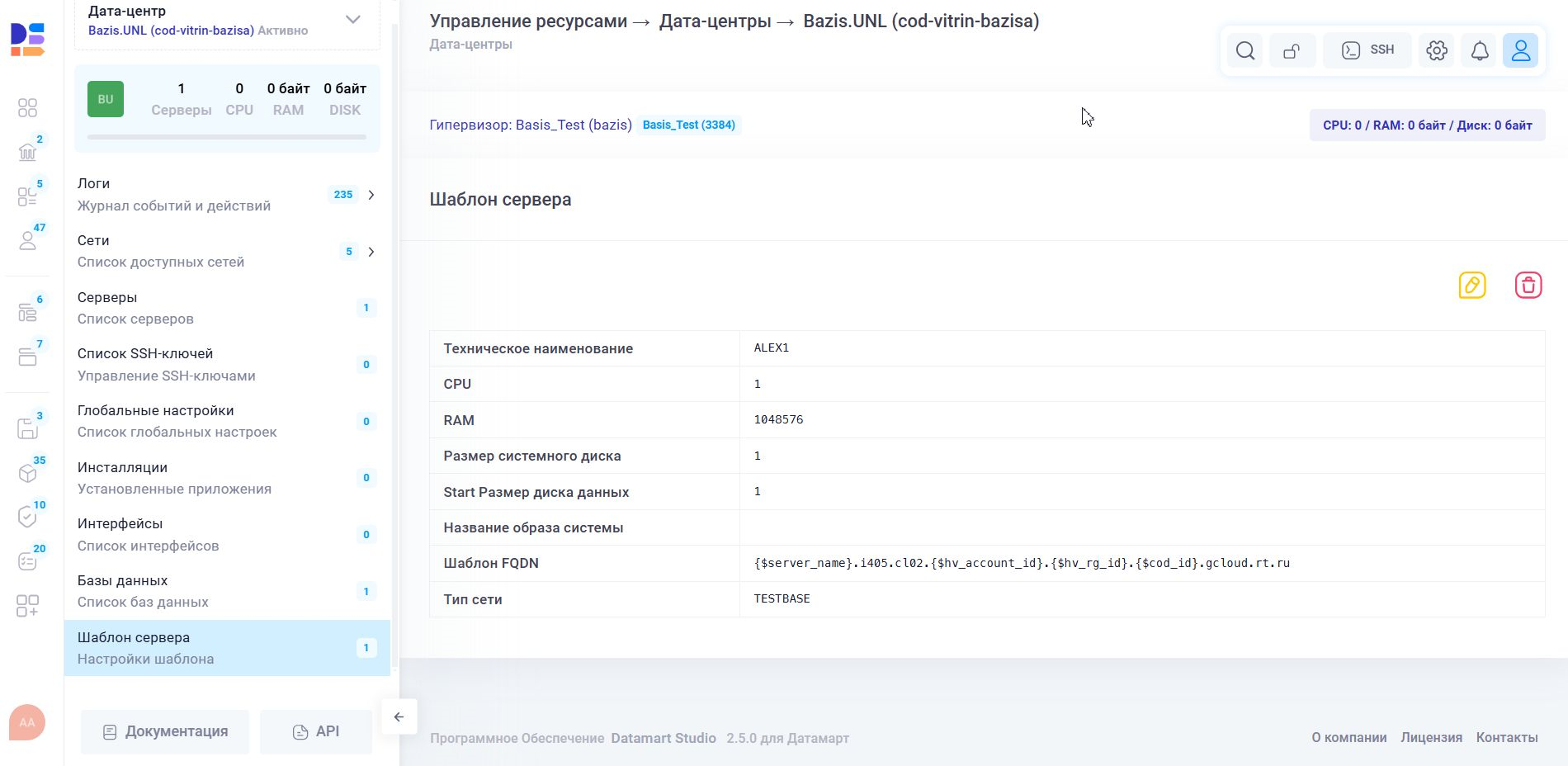Click the sidebar user icon with badge 47
The height and width of the screenshot is (766, 1568).
(x=28, y=240)
